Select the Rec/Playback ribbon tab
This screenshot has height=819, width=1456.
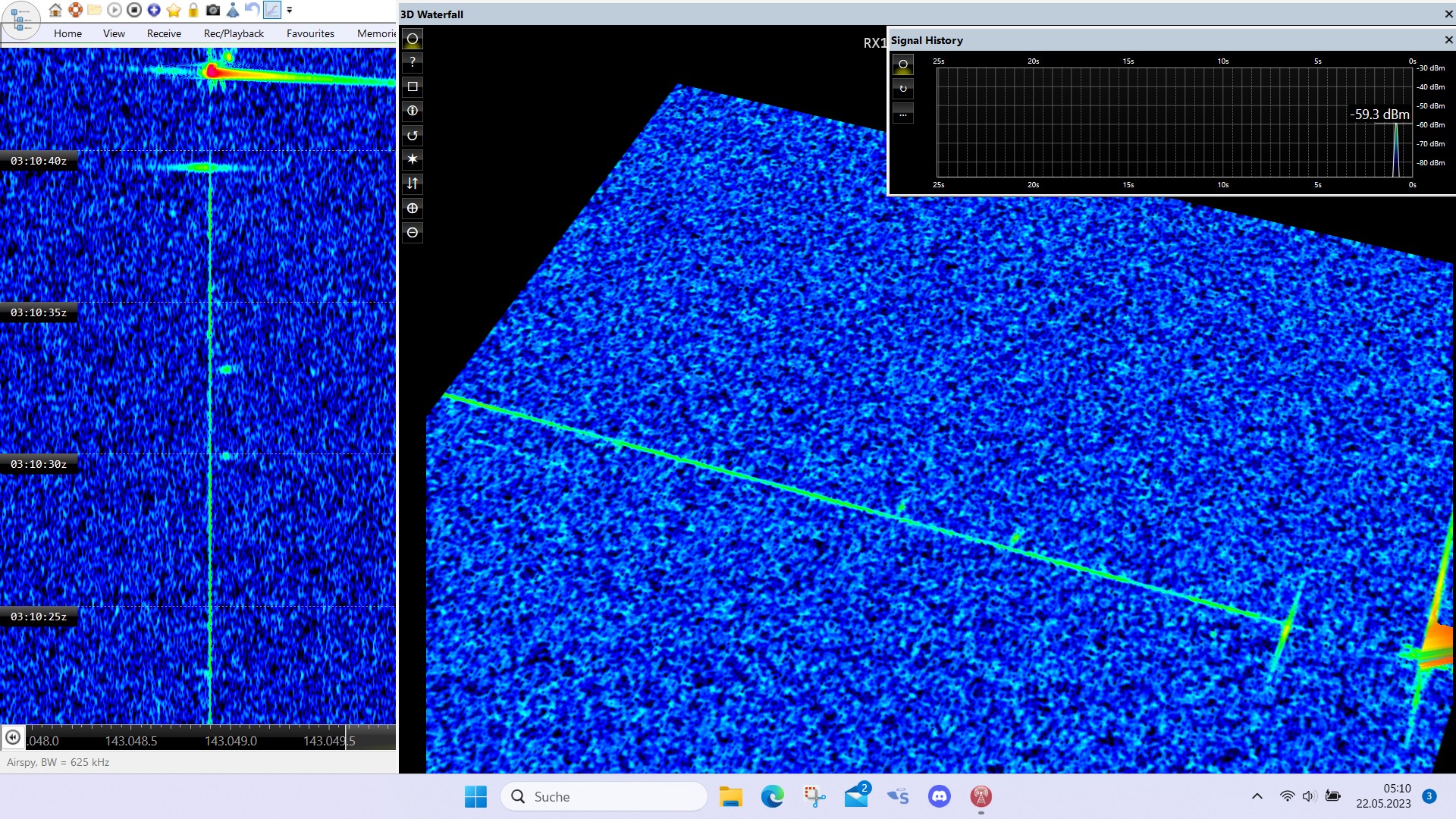[x=234, y=33]
